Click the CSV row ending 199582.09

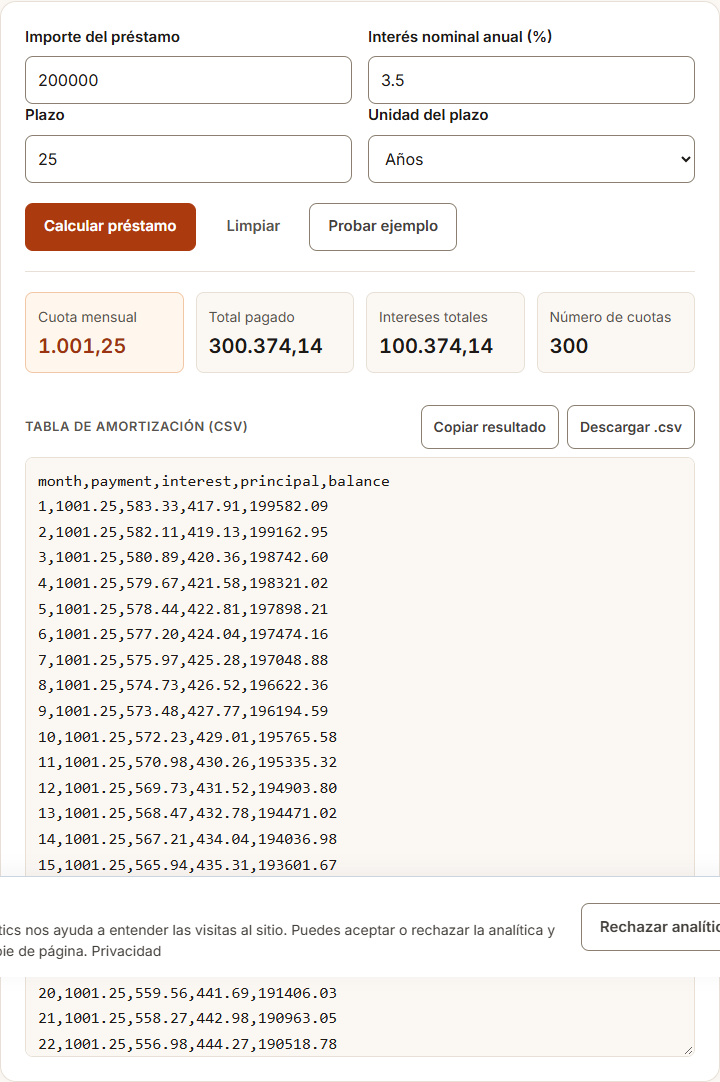[x=183, y=506]
